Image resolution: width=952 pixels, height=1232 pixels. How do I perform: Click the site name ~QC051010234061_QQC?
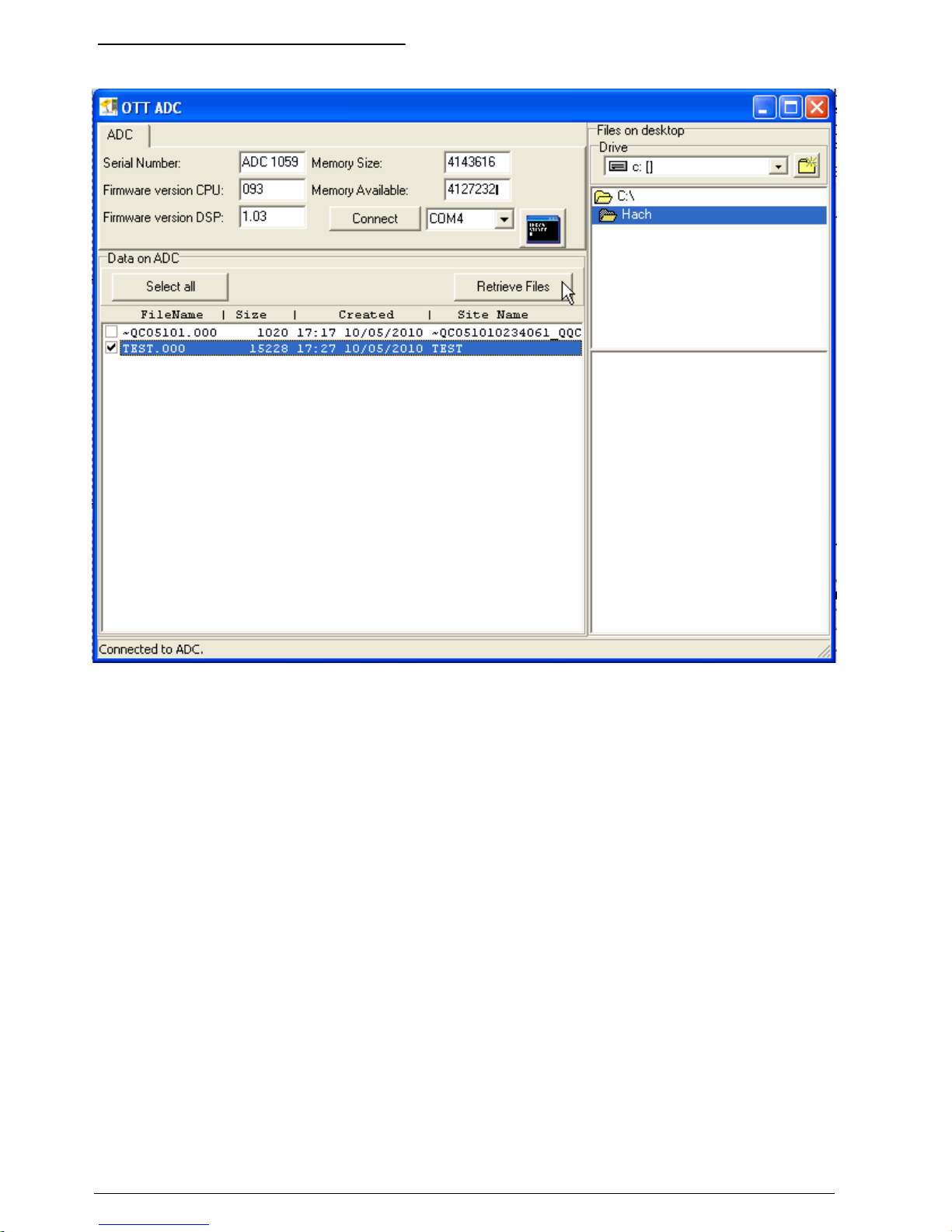click(507, 333)
